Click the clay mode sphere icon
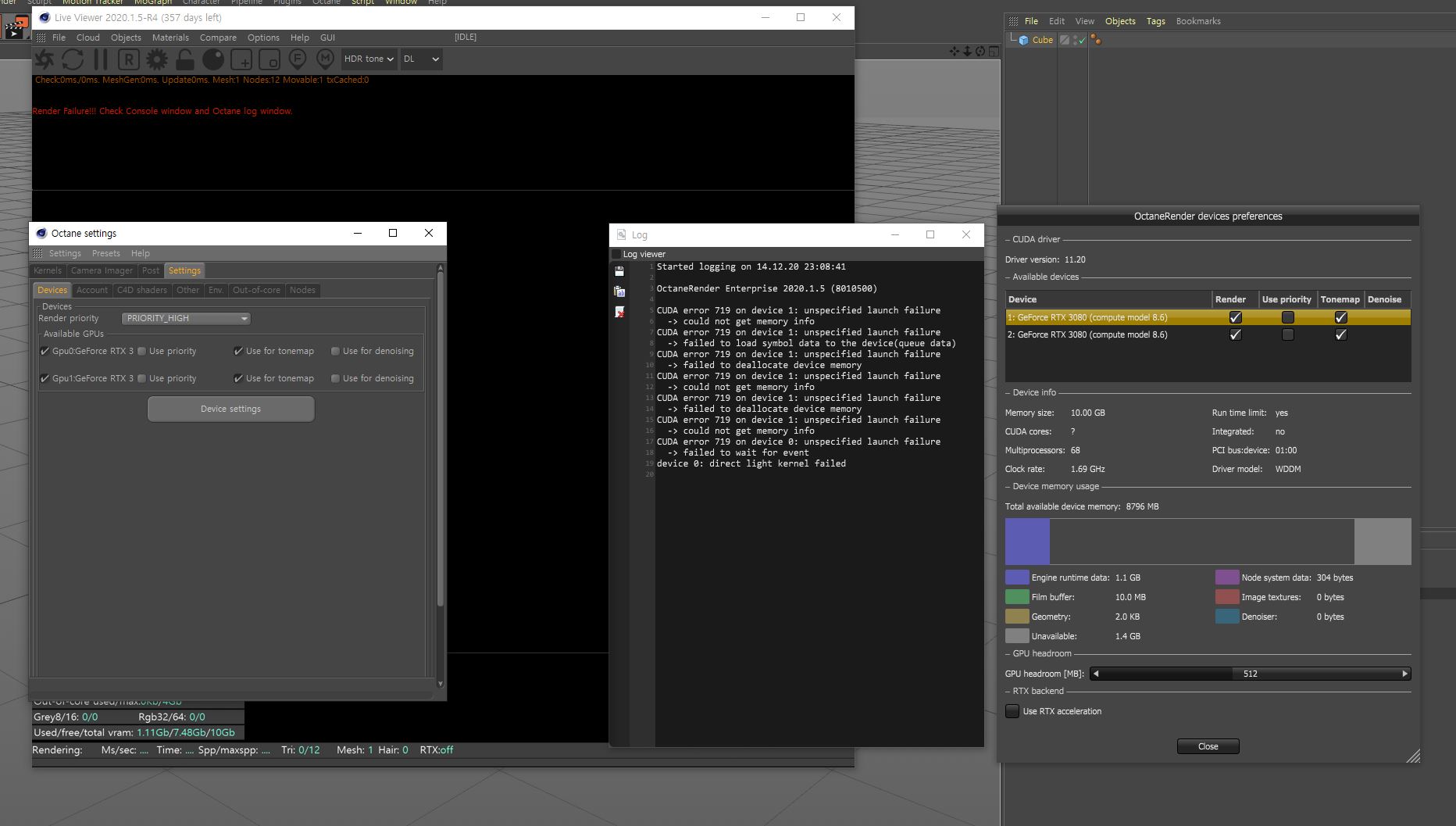Viewport: 1456px width, 826px height. pos(213,59)
